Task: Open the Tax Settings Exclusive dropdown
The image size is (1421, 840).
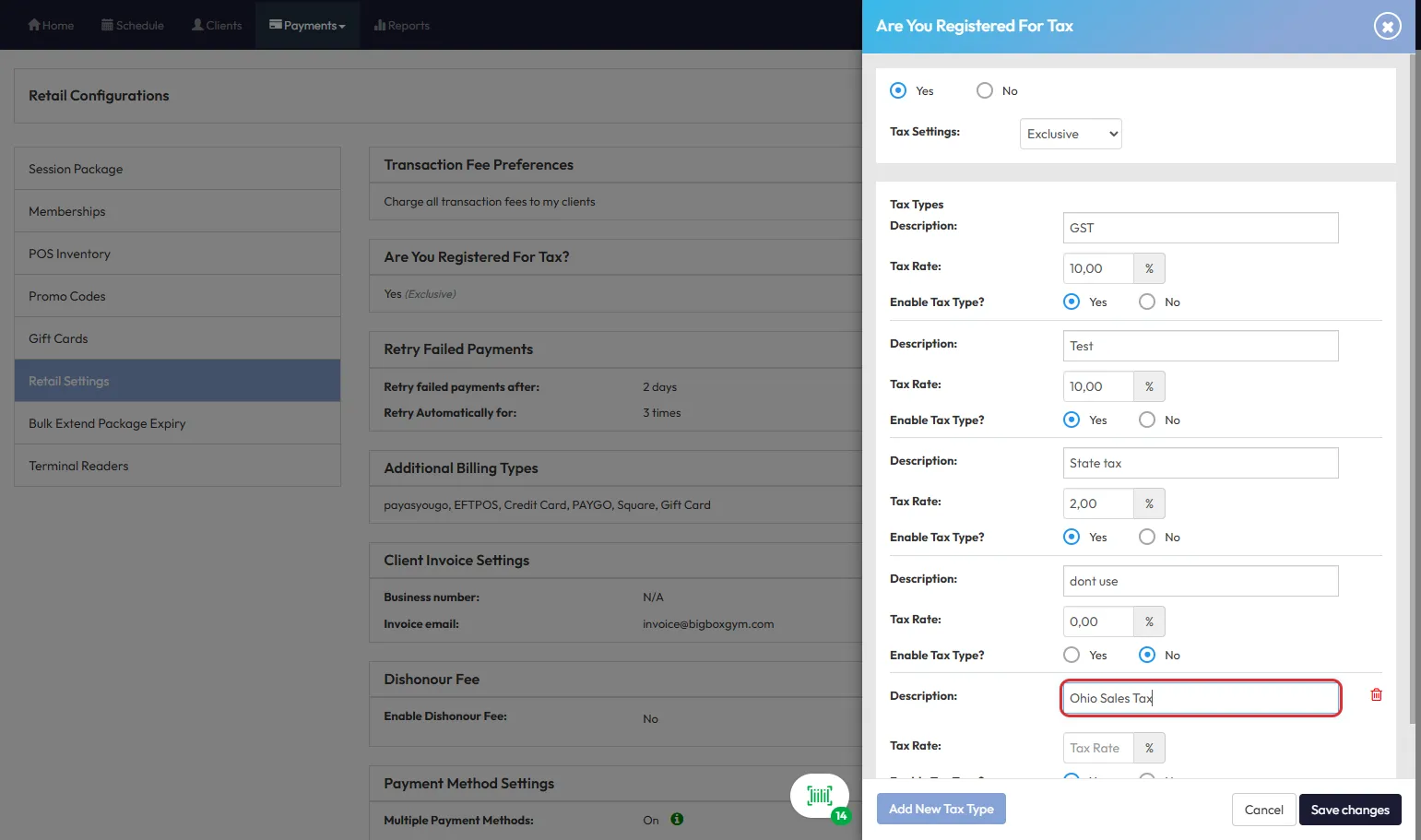Action: [1071, 134]
